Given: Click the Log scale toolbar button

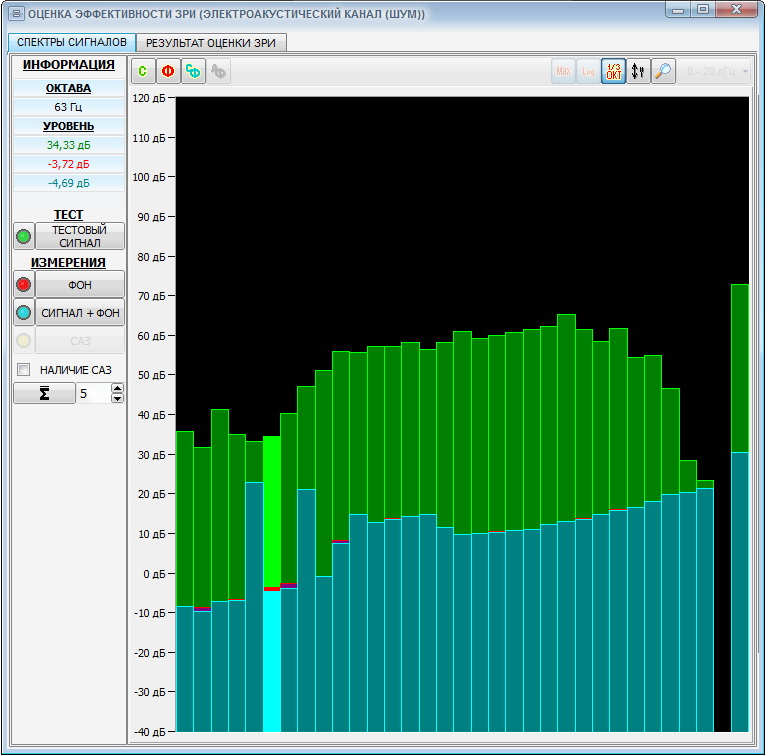Looking at the screenshot, I should pos(589,72).
